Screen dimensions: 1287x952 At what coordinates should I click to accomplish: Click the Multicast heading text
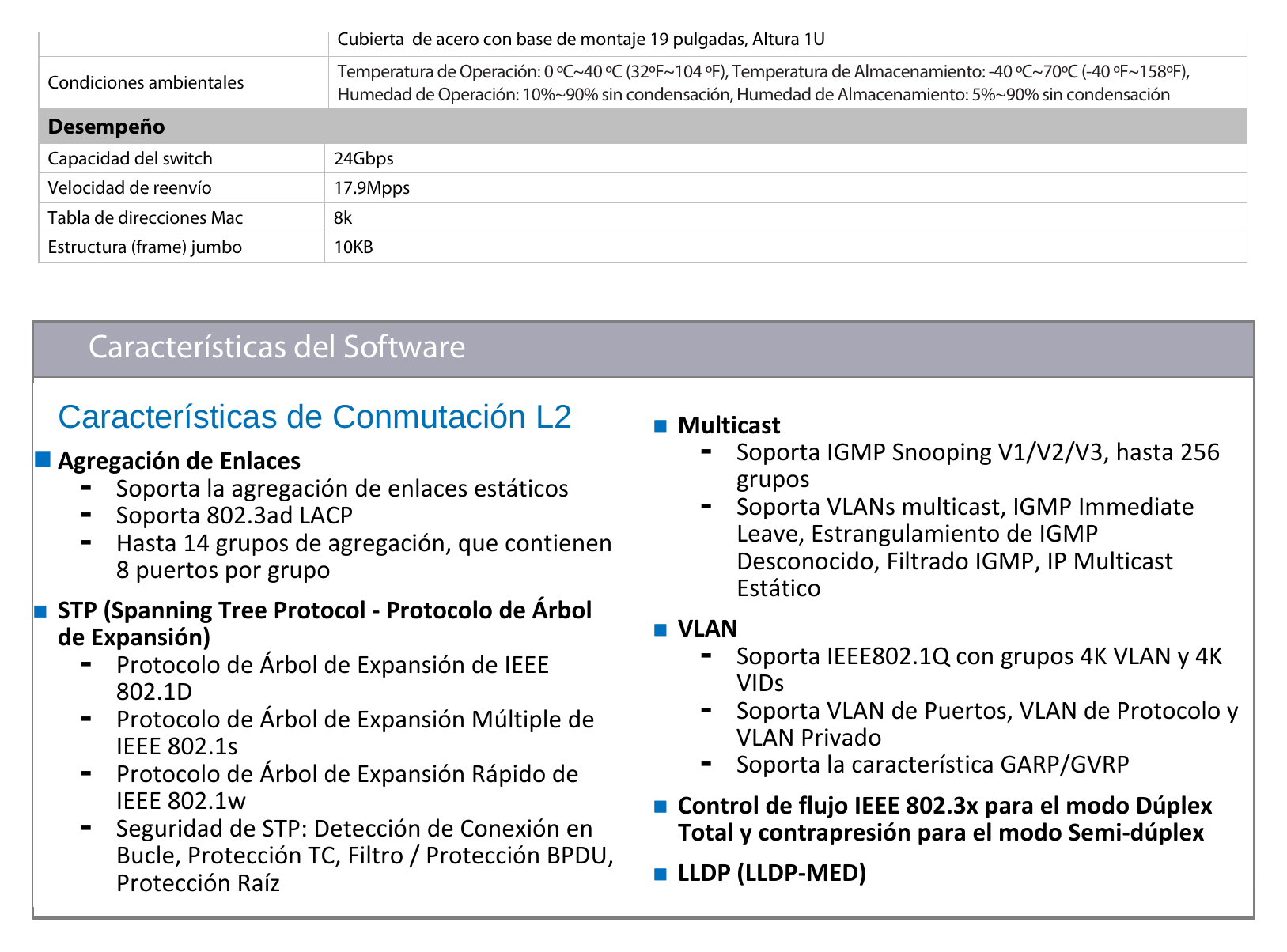pos(729,425)
